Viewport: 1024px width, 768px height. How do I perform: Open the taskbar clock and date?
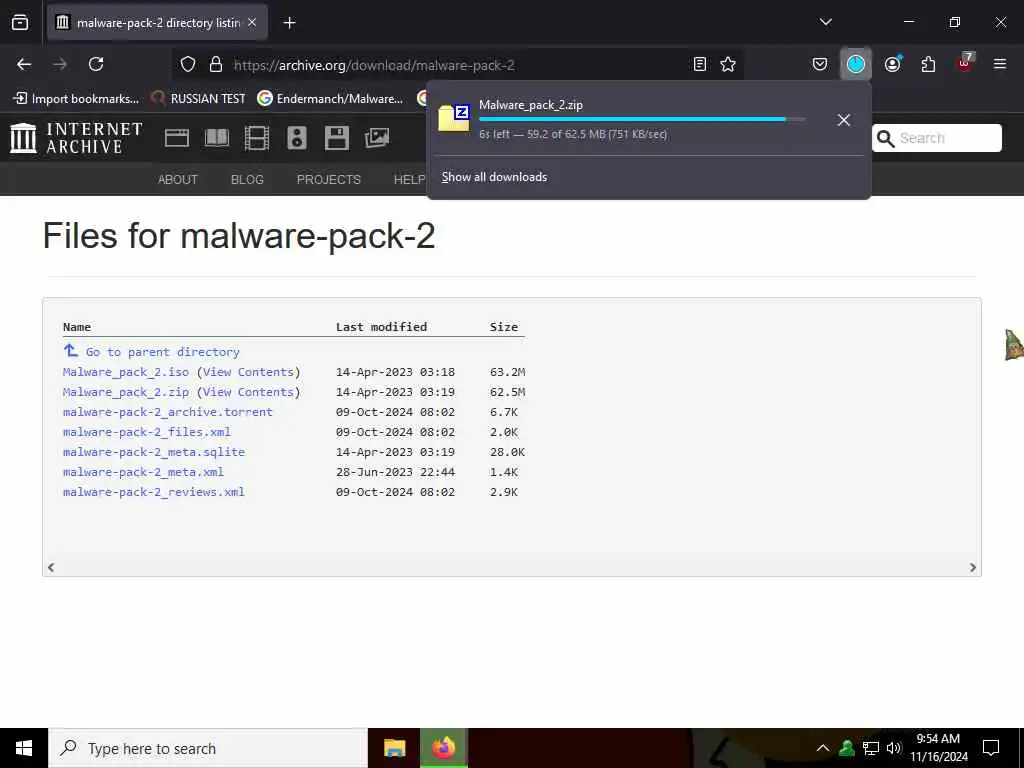click(x=938, y=748)
